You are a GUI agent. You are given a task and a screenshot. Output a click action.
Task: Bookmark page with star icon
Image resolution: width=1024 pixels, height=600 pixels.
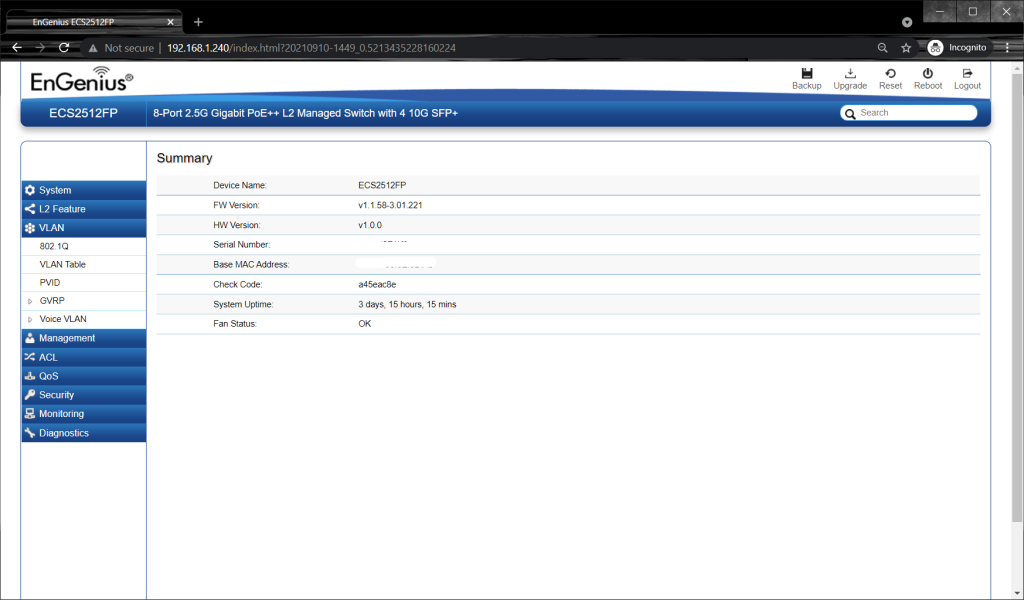point(906,48)
